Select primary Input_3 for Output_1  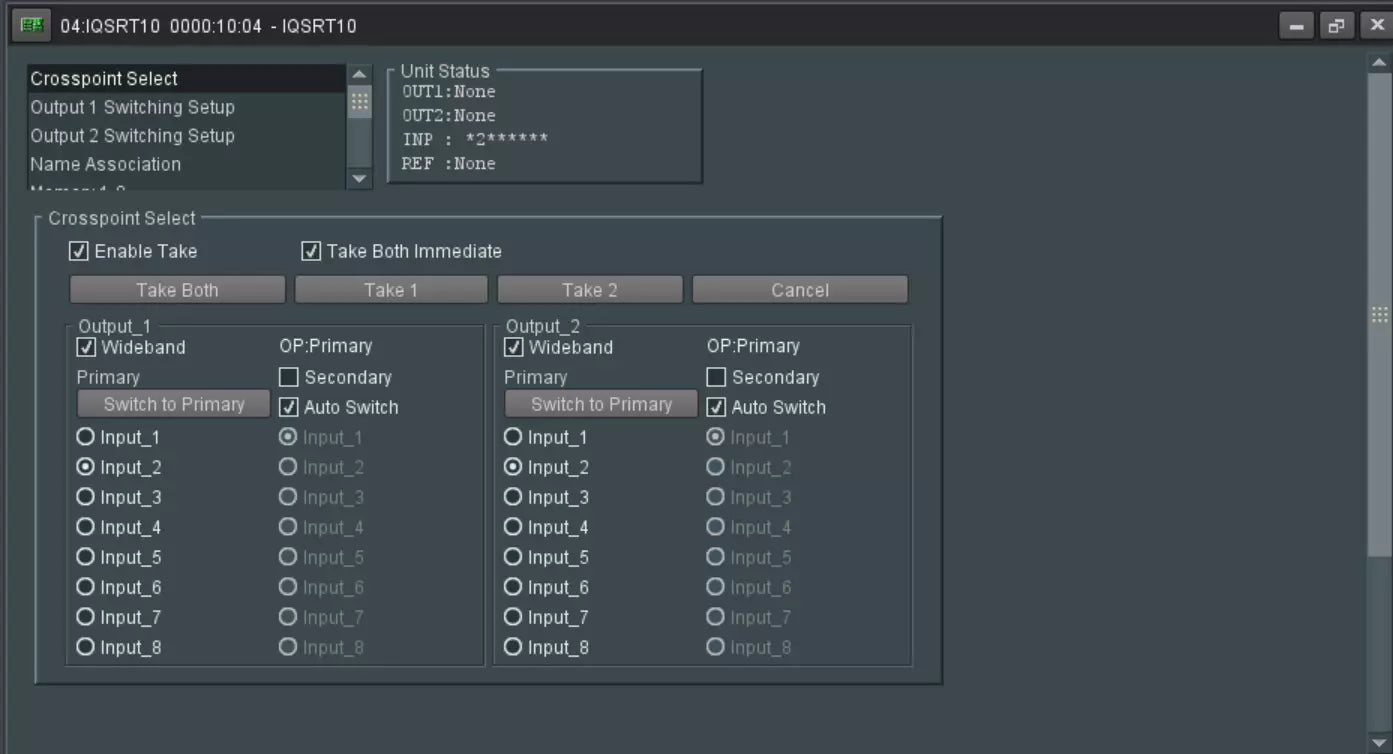(86, 497)
